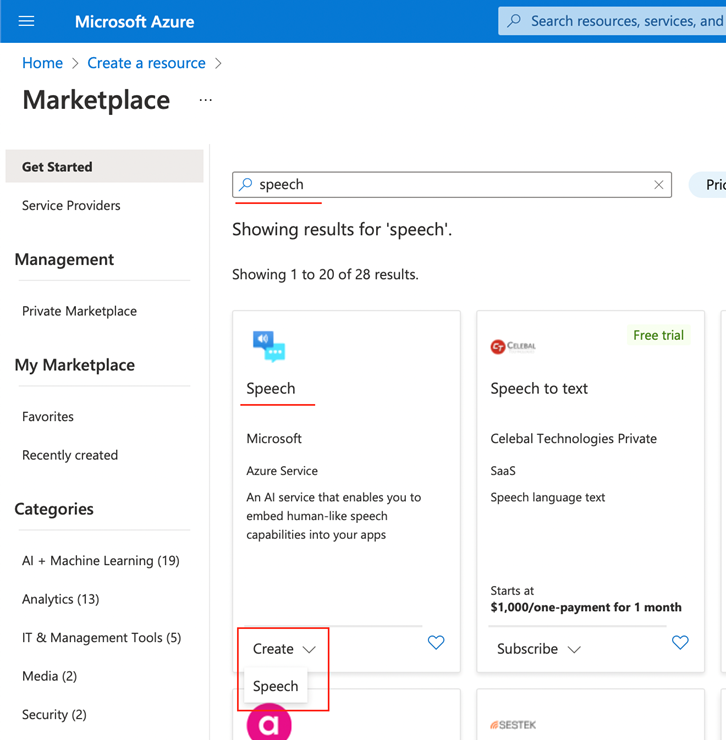Expand the Subscribe dropdown
The image size is (726, 740).
[x=539, y=649]
